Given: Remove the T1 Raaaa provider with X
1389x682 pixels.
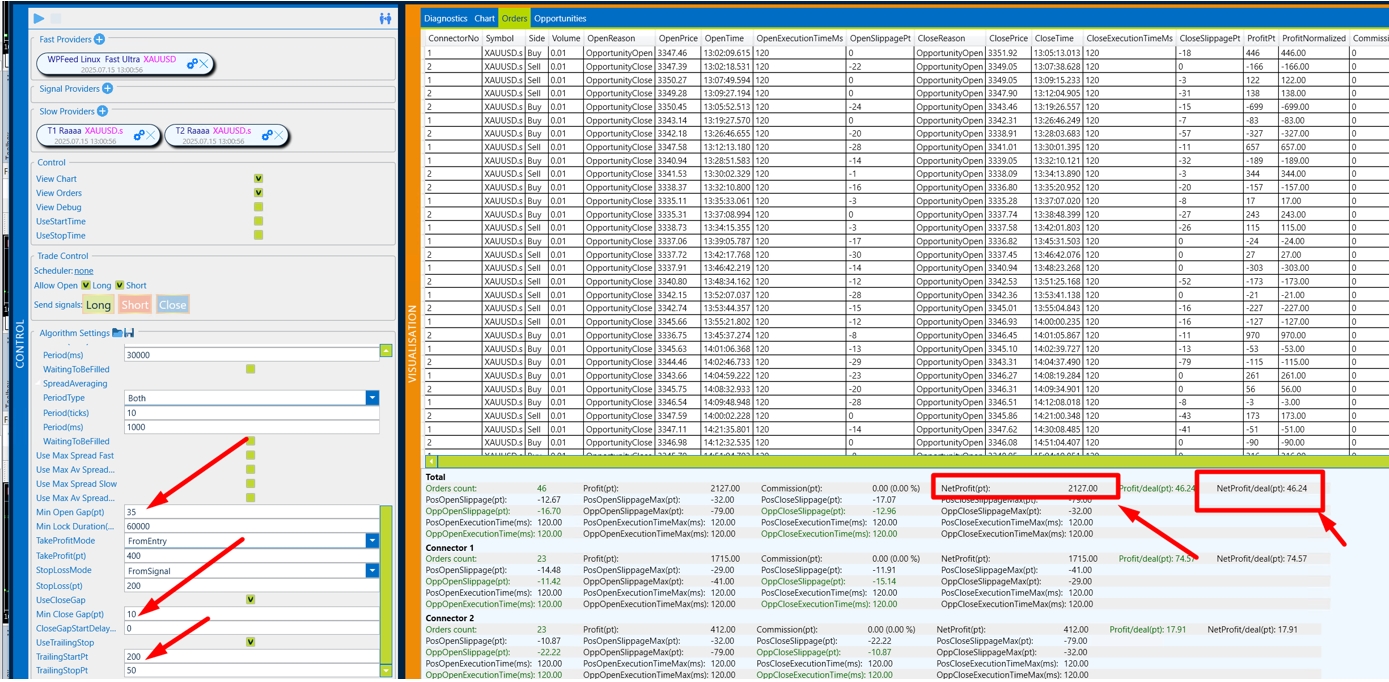Looking at the screenshot, I should [150, 135].
